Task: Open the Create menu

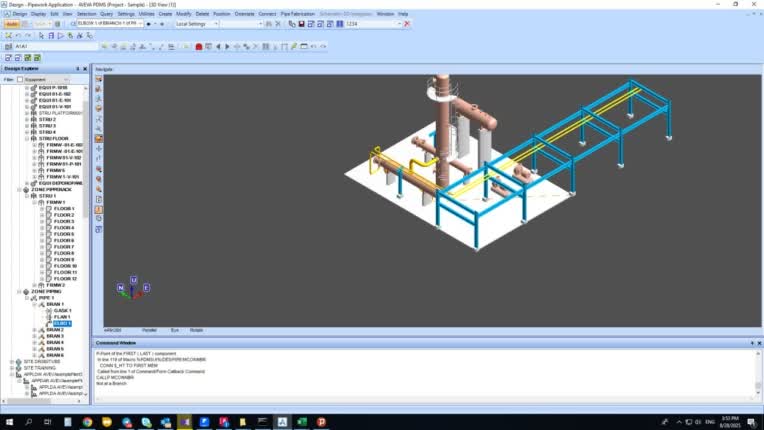Action: pyautogui.click(x=165, y=14)
